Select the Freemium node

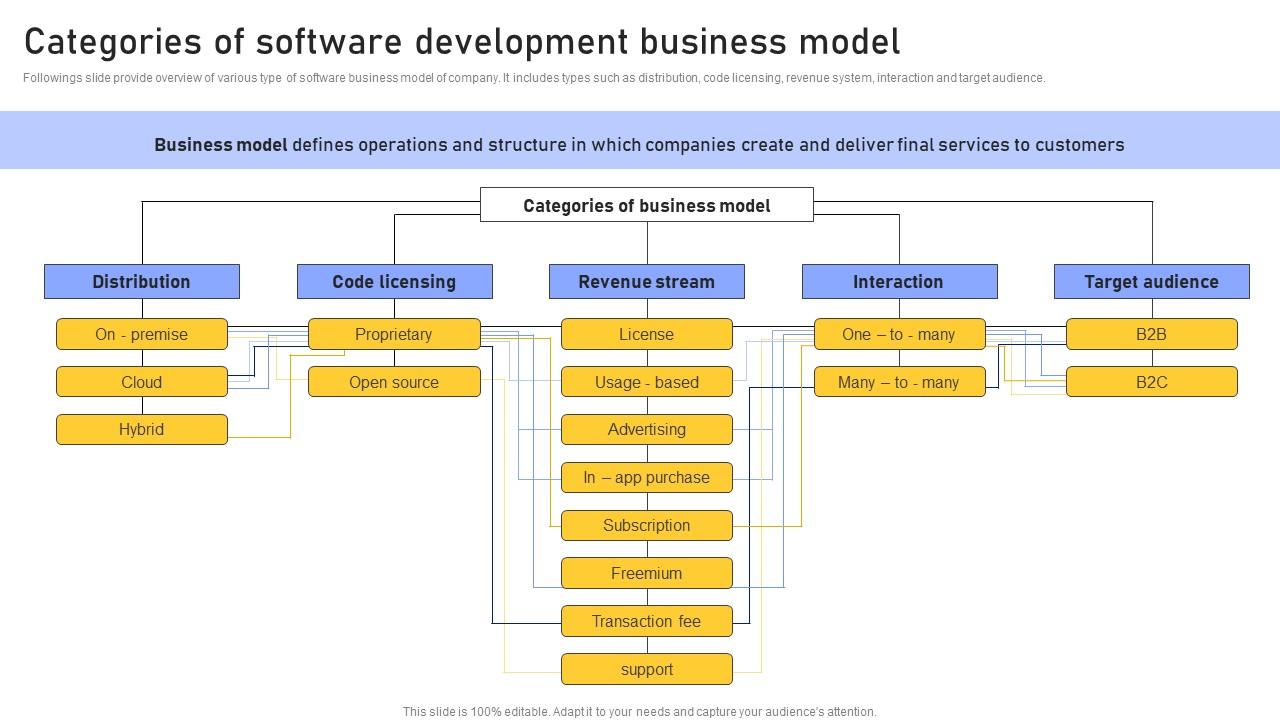(646, 573)
